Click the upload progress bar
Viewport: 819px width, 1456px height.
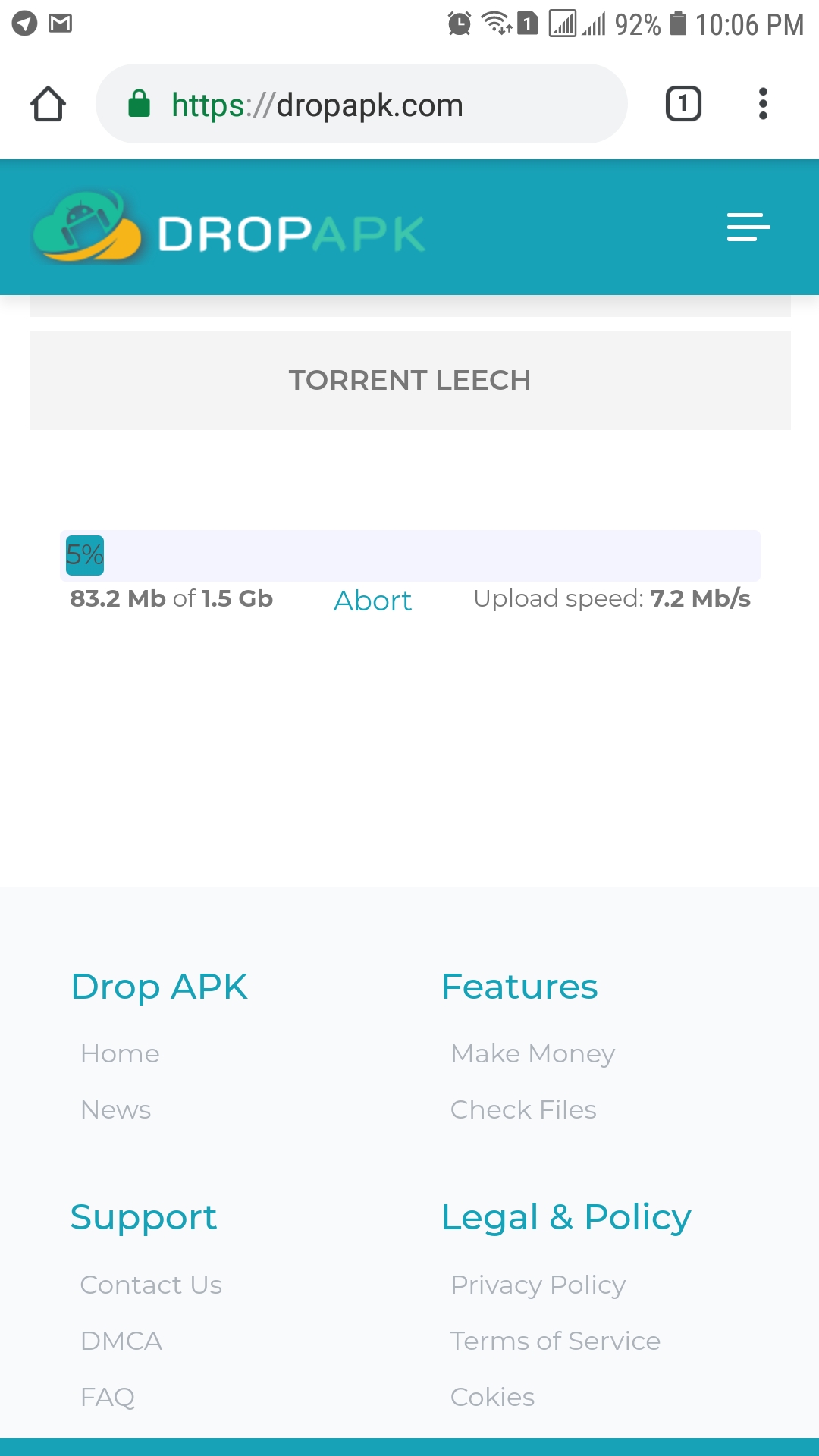409,555
